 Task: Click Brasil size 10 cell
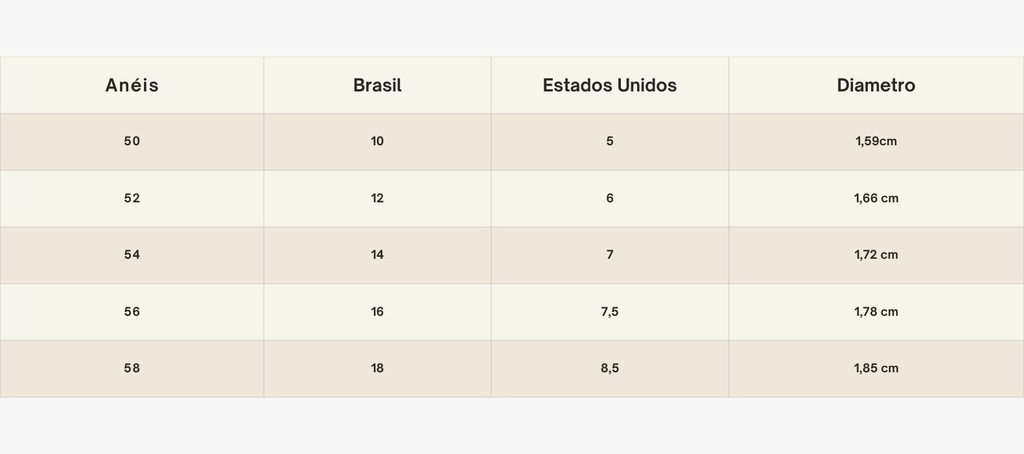[x=377, y=142]
